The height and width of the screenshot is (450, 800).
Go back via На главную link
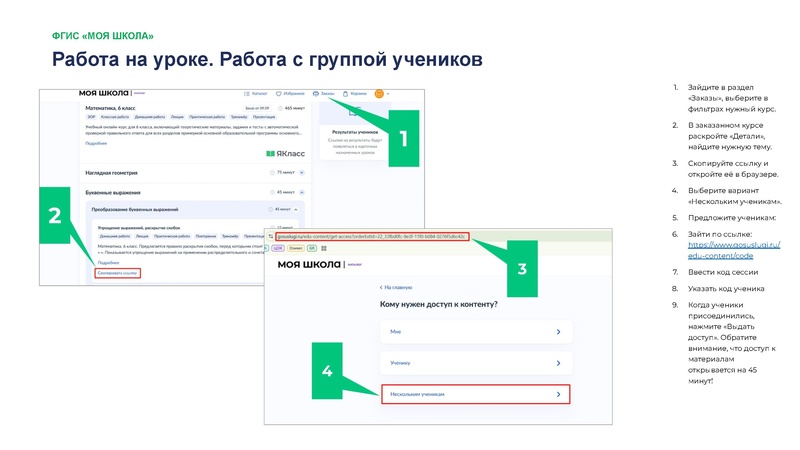396,287
